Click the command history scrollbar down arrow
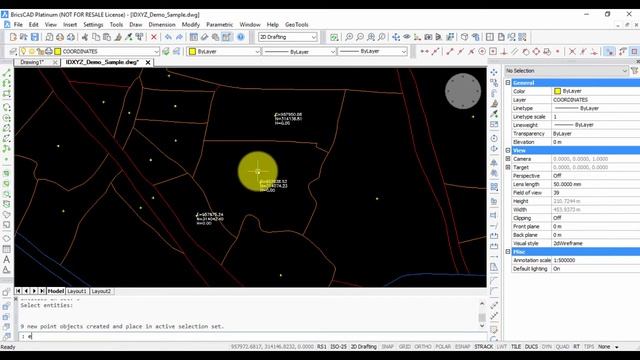Screen dimensions: 640x360 coord(482,326)
